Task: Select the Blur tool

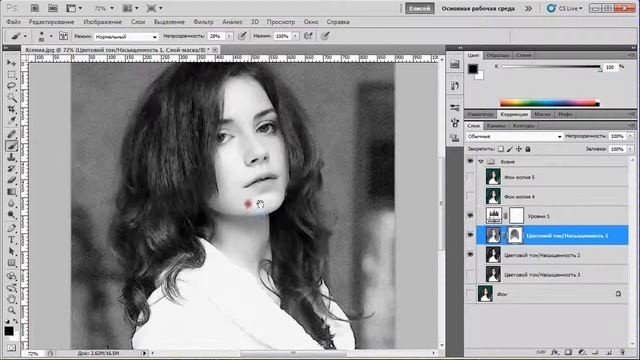Action: click(x=11, y=203)
